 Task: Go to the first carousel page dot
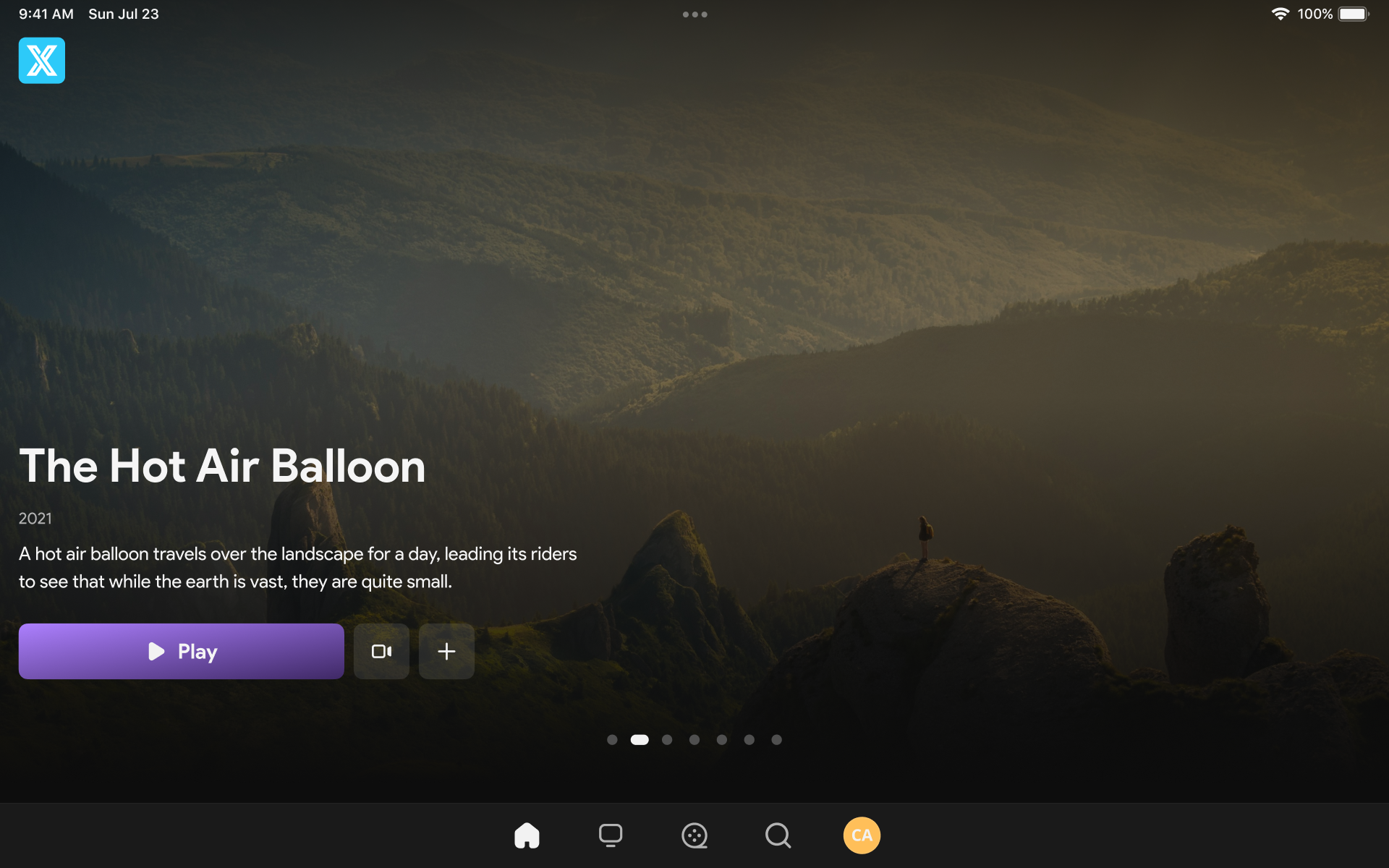[612, 739]
